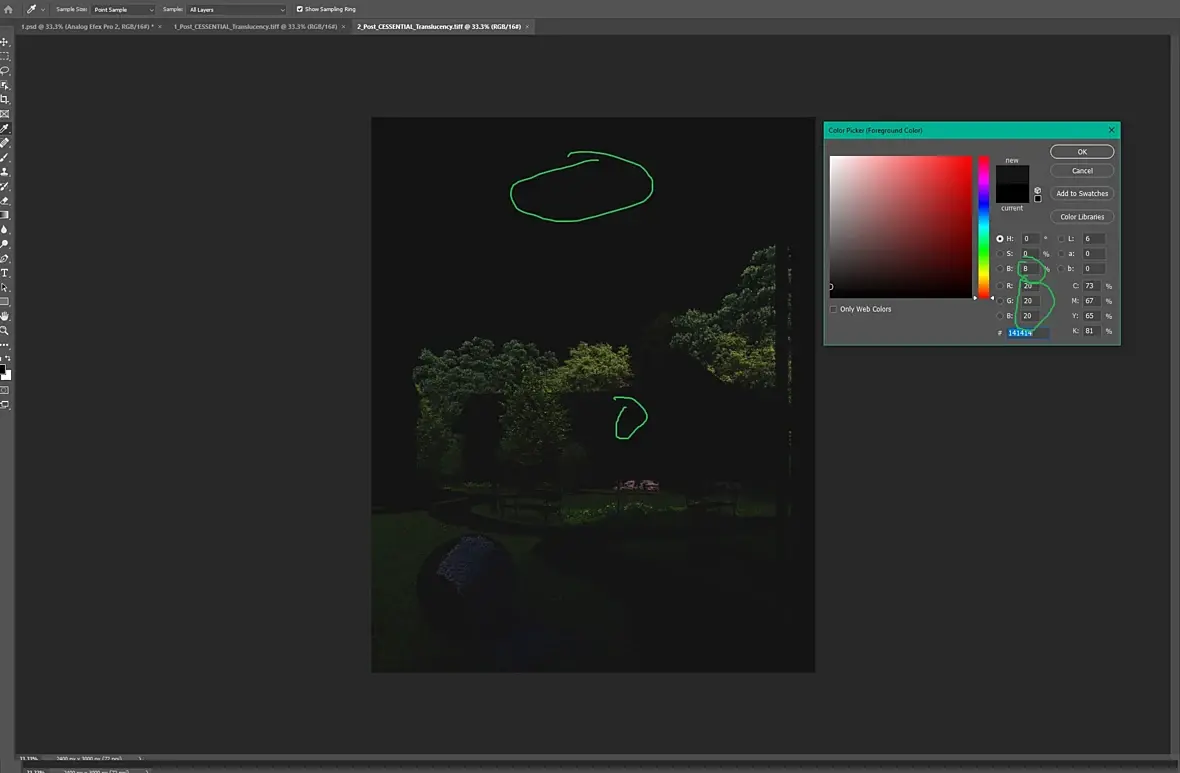Select the Move tool
The width and height of the screenshot is (1180, 773).
[x=5, y=42]
